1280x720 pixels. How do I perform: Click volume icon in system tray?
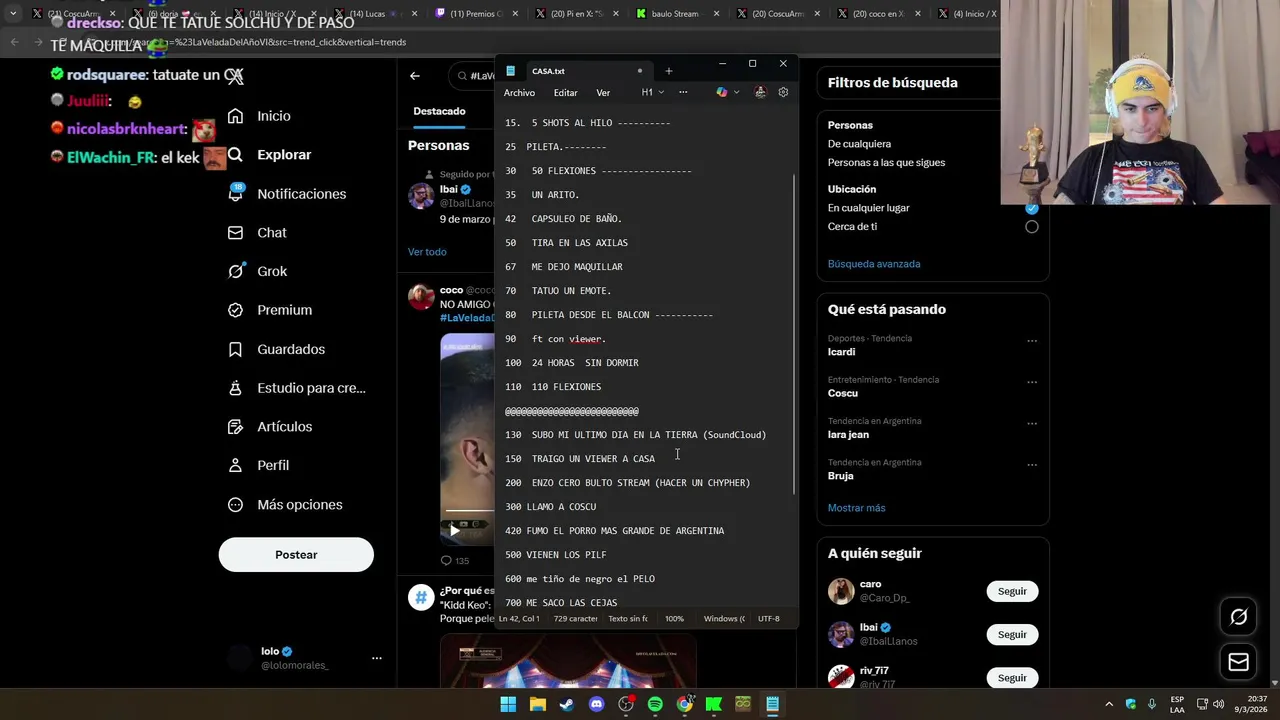tap(1218, 704)
